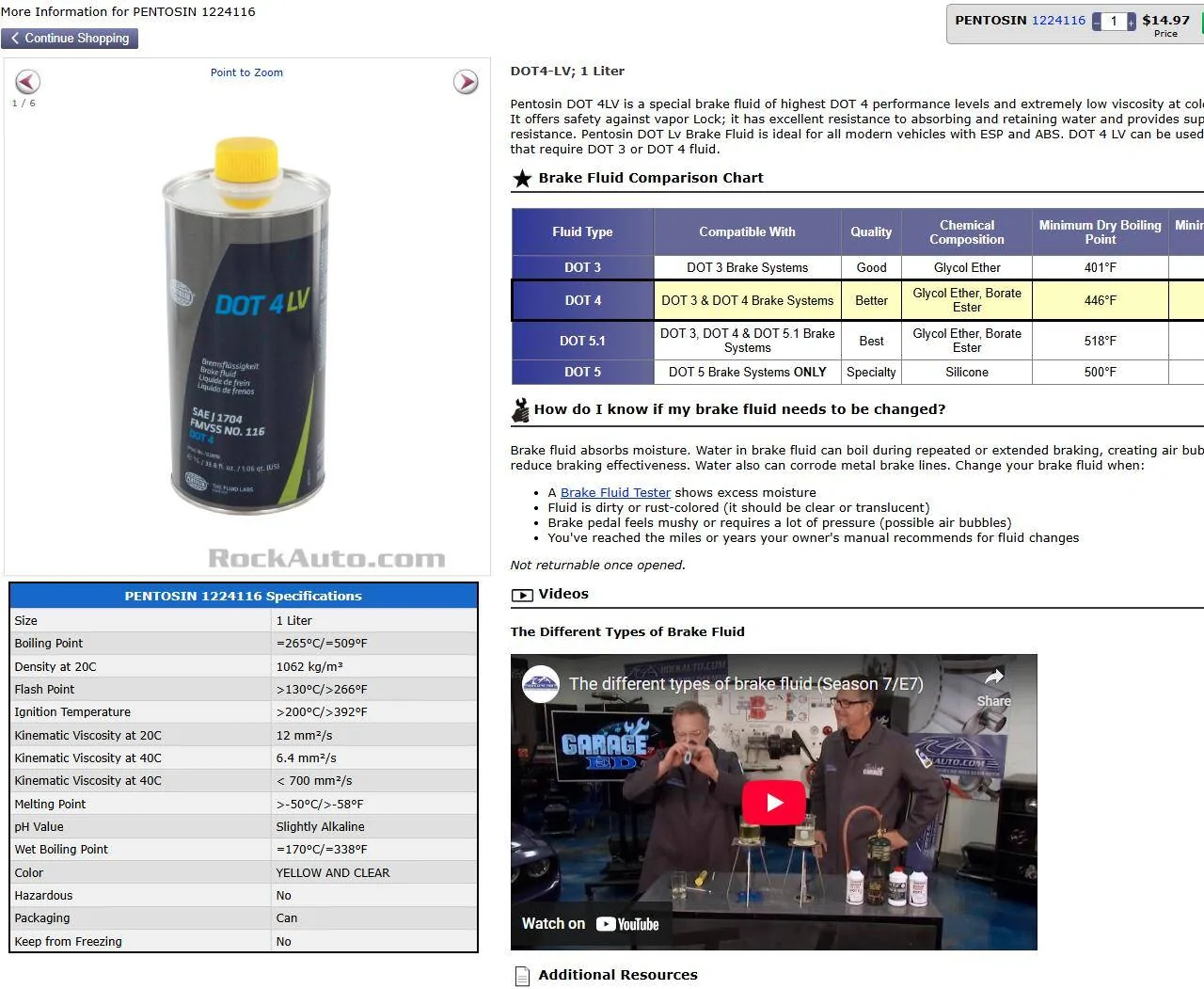1204x989 pixels.
Task: Click the 518°F cell
Action: [x=1100, y=341]
